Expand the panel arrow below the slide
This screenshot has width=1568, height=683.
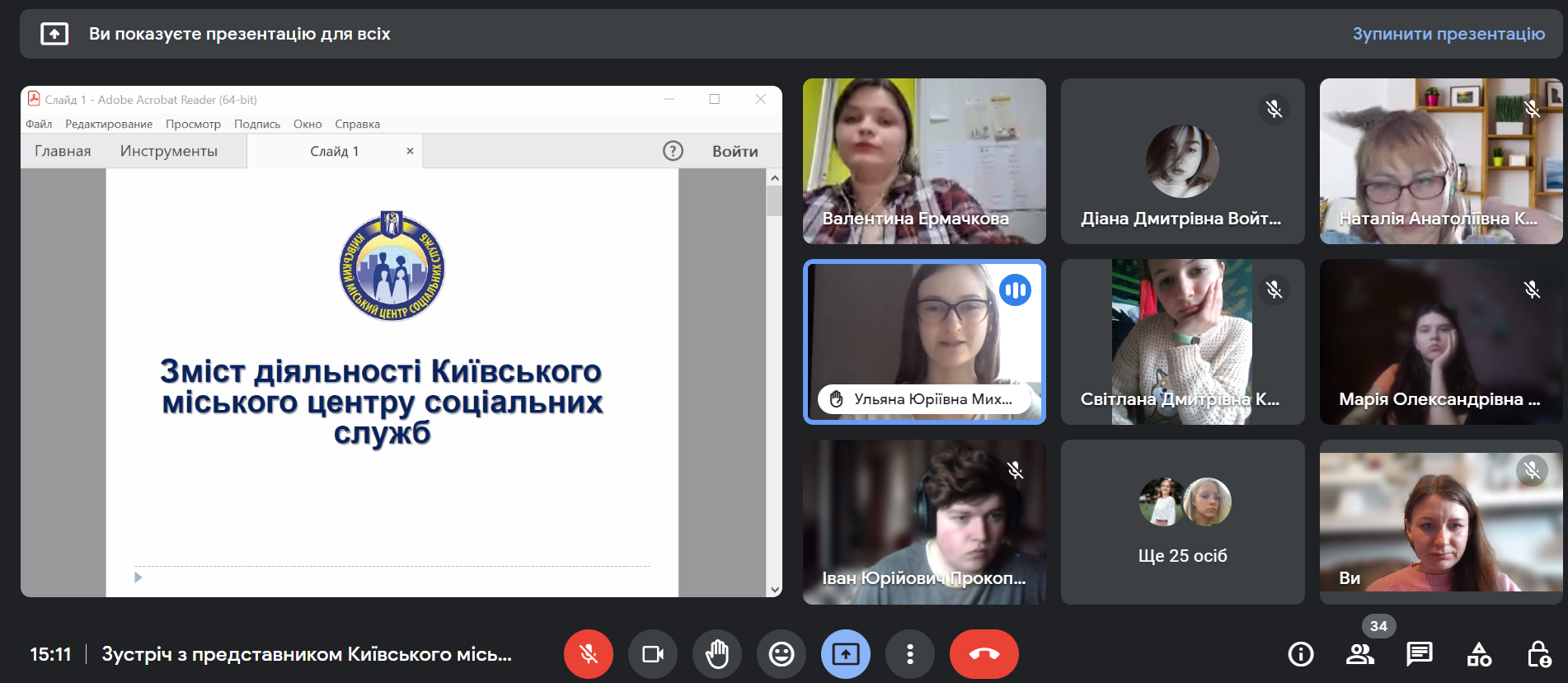[x=138, y=577]
